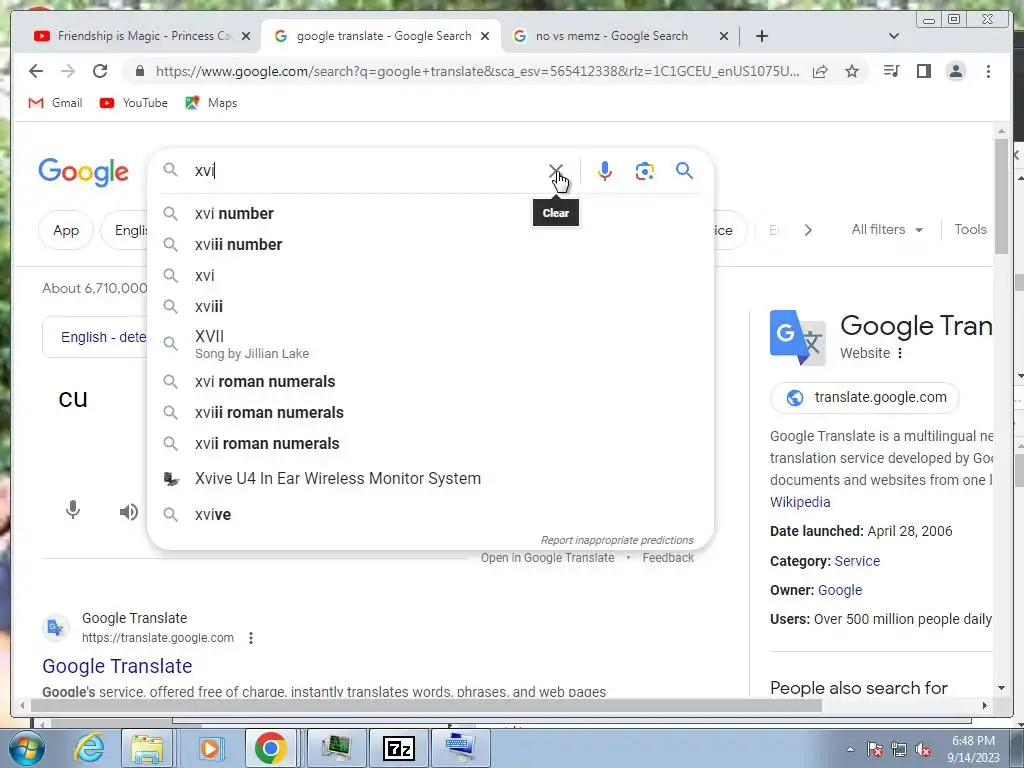
Task: Open Chrome media control icon
Action: click(891, 71)
